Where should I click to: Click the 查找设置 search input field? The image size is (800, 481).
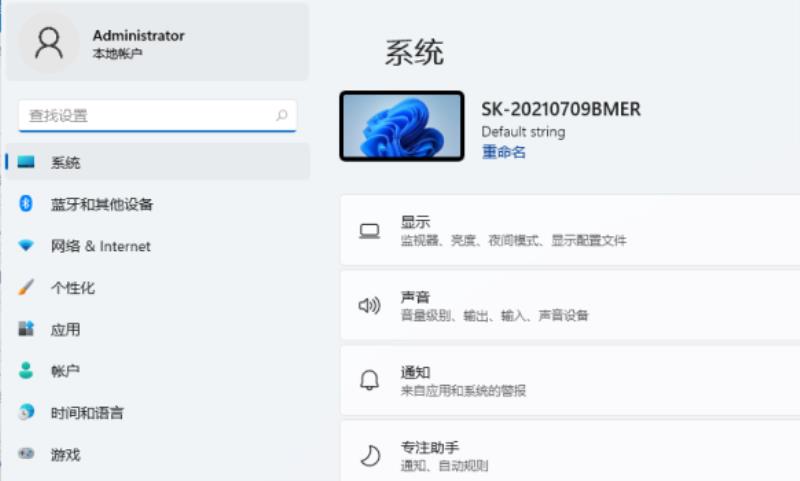pyautogui.click(x=157, y=116)
